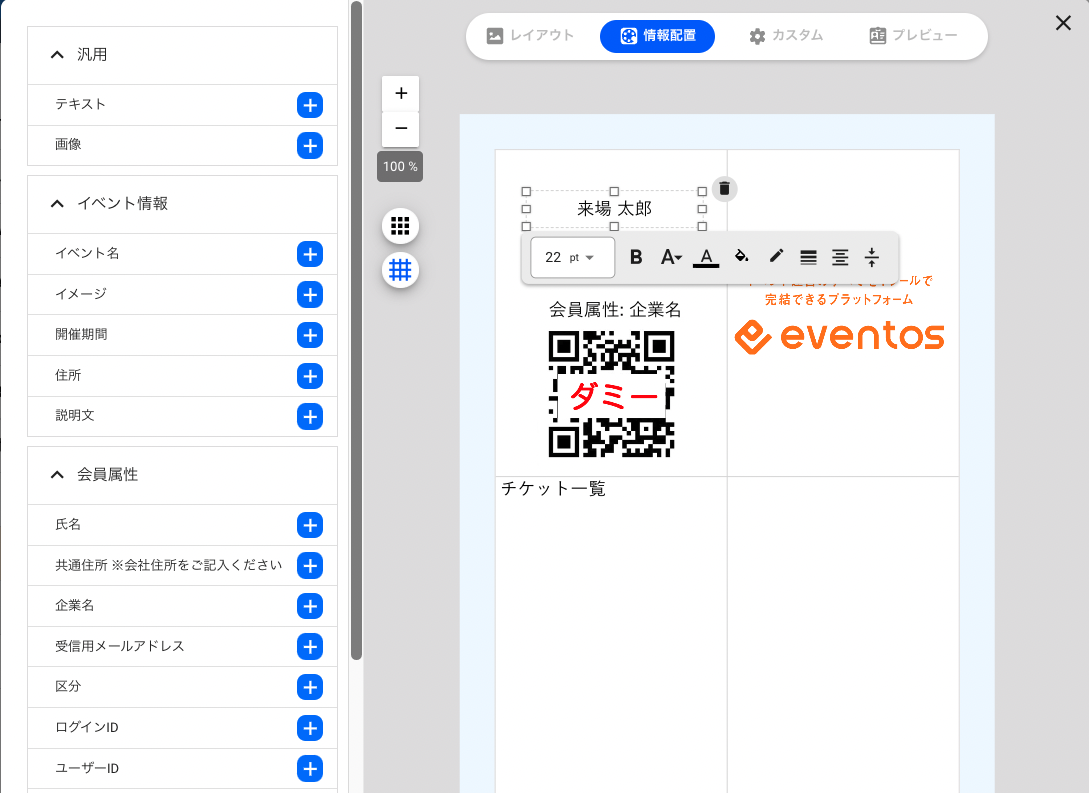The height and width of the screenshot is (793, 1089).
Task: Select the eventos logo image
Action: coord(840,336)
